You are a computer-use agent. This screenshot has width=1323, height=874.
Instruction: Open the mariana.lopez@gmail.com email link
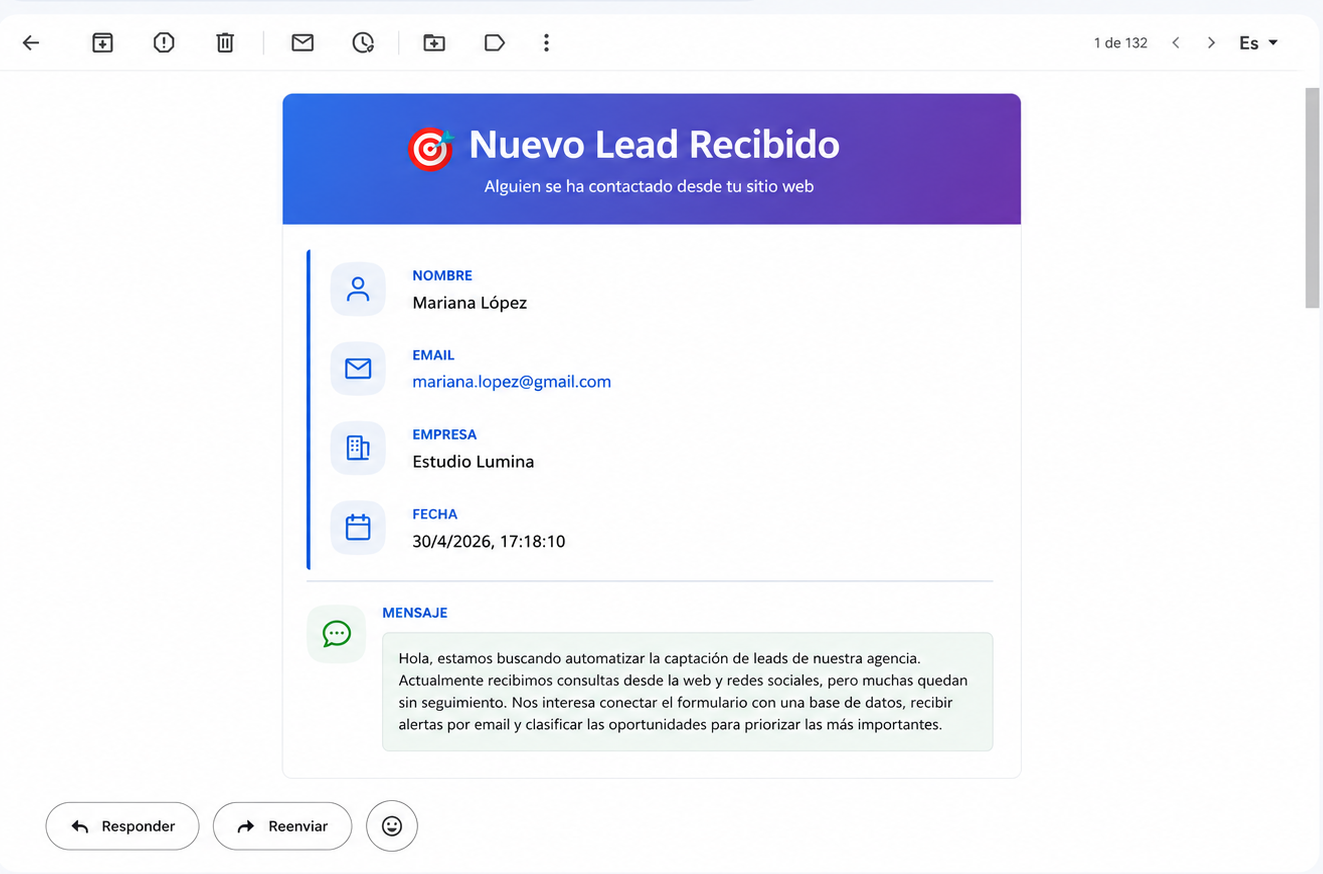pyautogui.click(x=511, y=382)
